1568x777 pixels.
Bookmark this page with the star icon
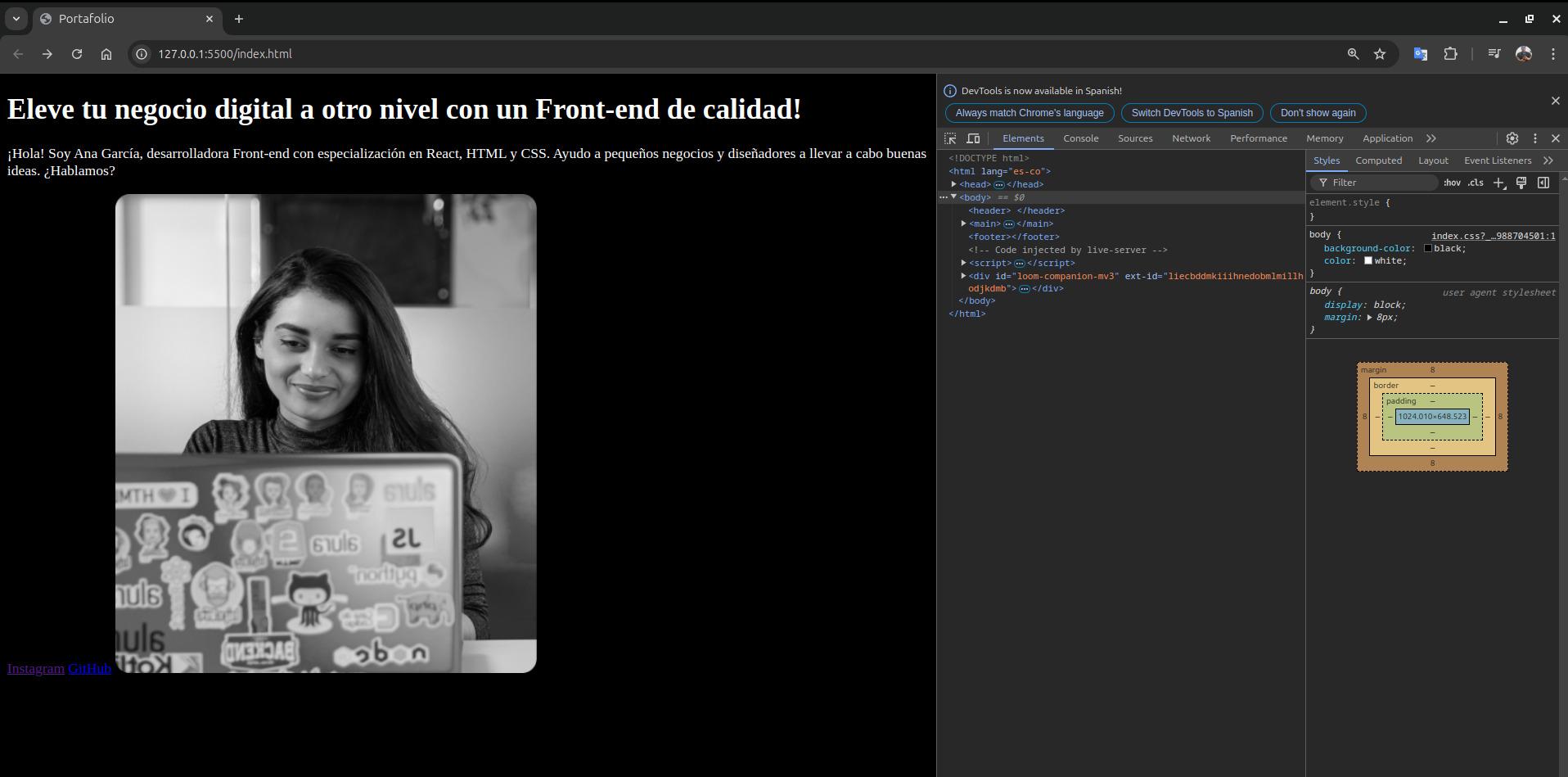[x=1380, y=54]
